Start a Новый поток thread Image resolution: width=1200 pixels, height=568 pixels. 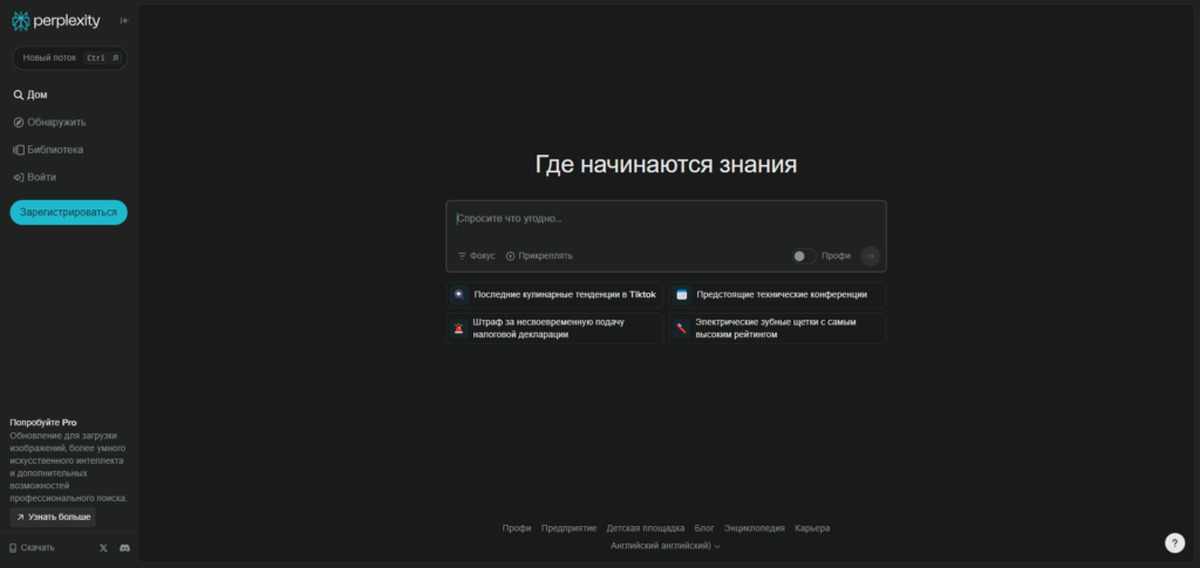tap(69, 58)
